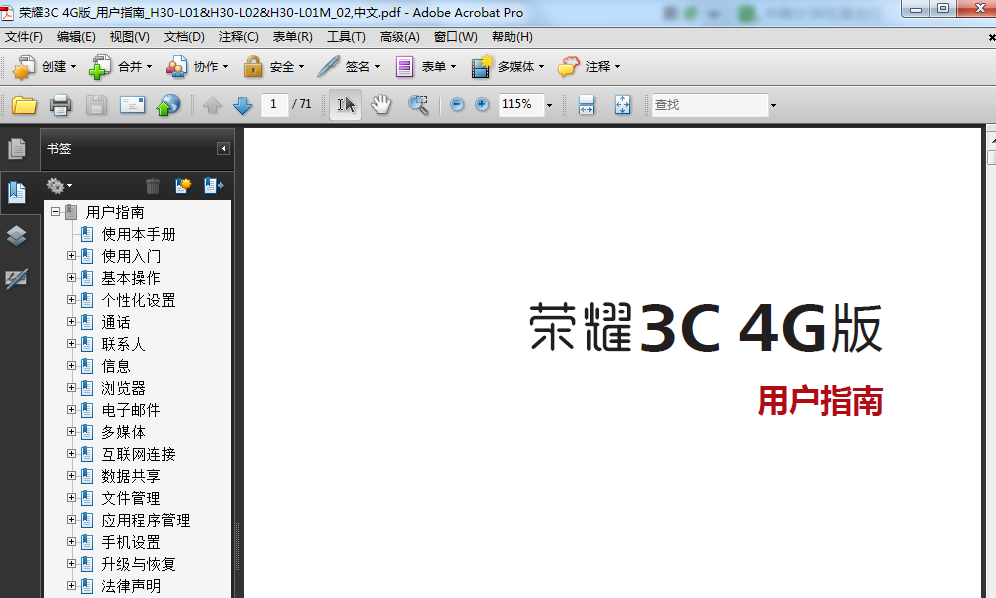This screenshot has height=598, width=996.
Task: Open the Find options dropdown arrow
Action: (x=773, y=105)
